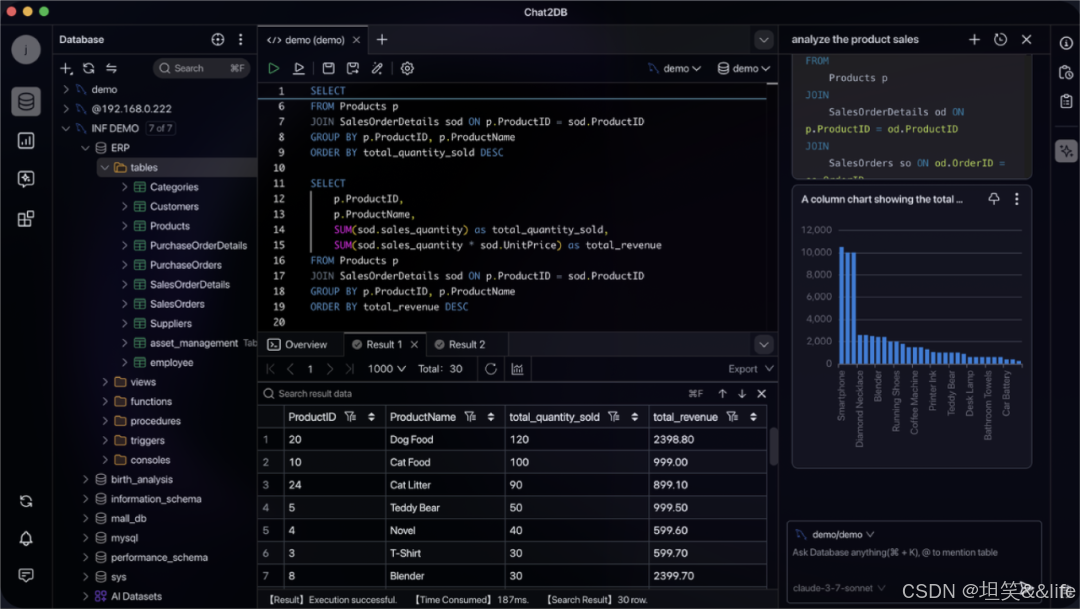This screenshot has width=1080, height=609.
Task: Open page size 1000 dropdown
Action: (386, 369)
